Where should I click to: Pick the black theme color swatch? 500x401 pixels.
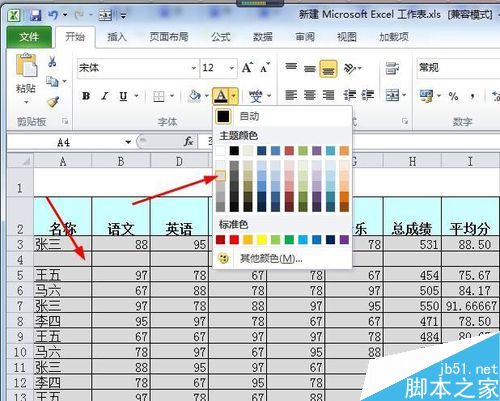[x=234, y=151]
